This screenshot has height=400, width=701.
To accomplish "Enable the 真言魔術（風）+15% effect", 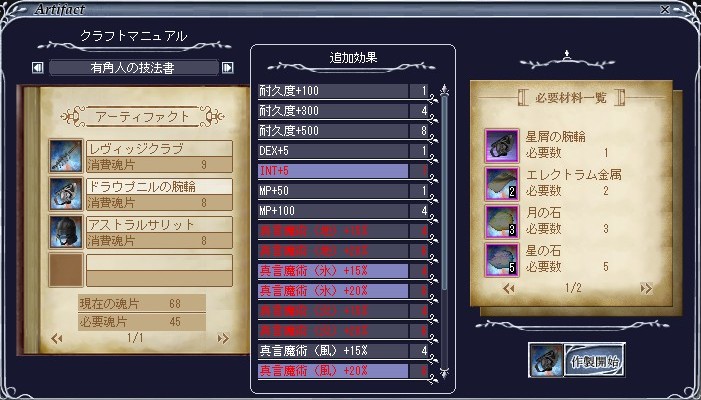I will point(343,351).
